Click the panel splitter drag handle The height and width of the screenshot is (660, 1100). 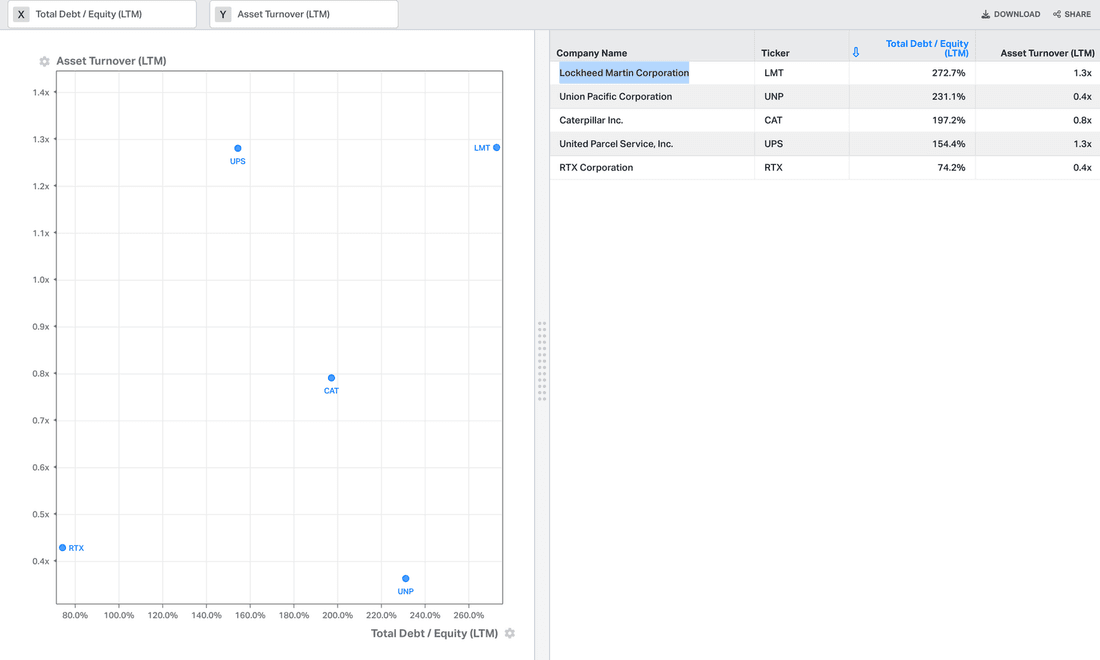coord(542,361)
